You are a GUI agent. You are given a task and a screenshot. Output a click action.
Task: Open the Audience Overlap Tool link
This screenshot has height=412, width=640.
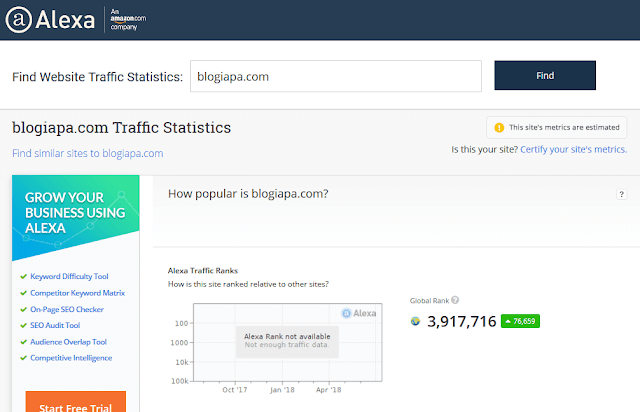coord(69,342)
